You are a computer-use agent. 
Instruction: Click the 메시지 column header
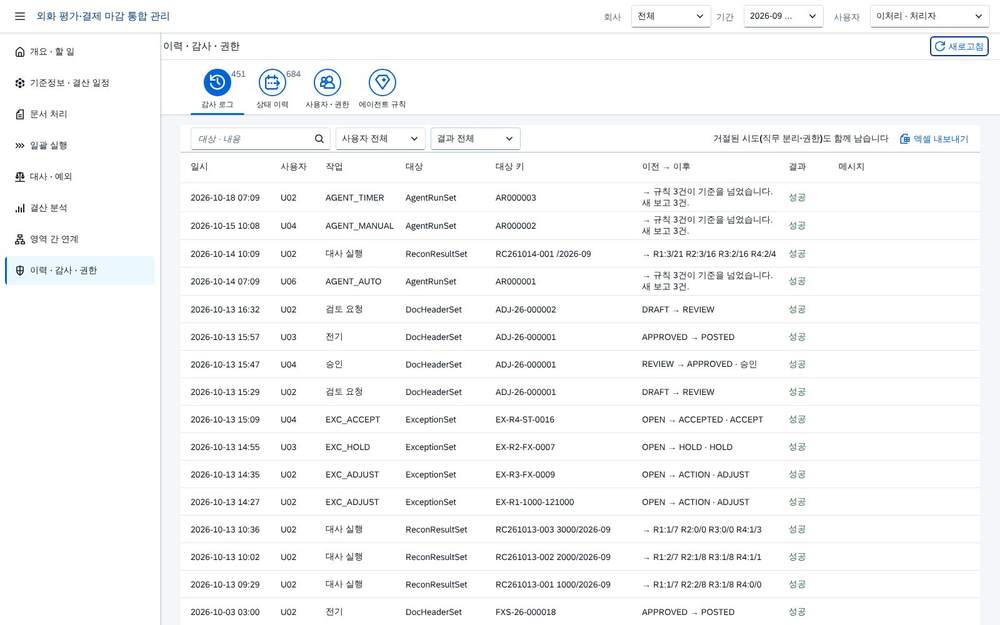[851, 166]
